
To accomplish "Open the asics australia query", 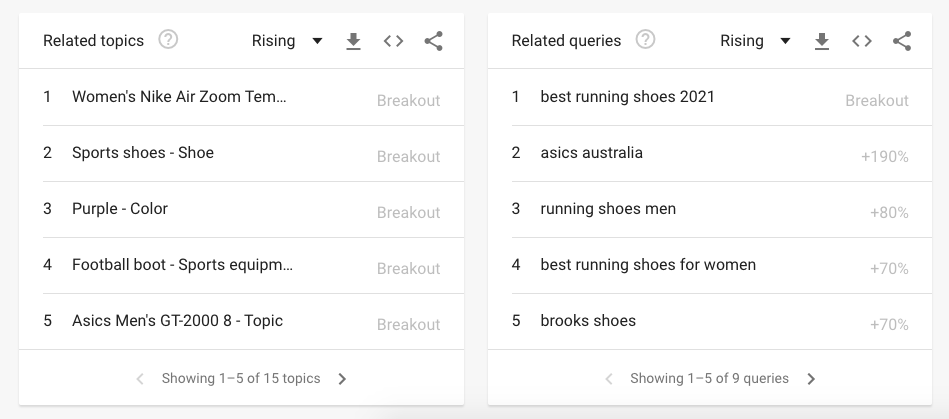I will [x=591, y=153].
